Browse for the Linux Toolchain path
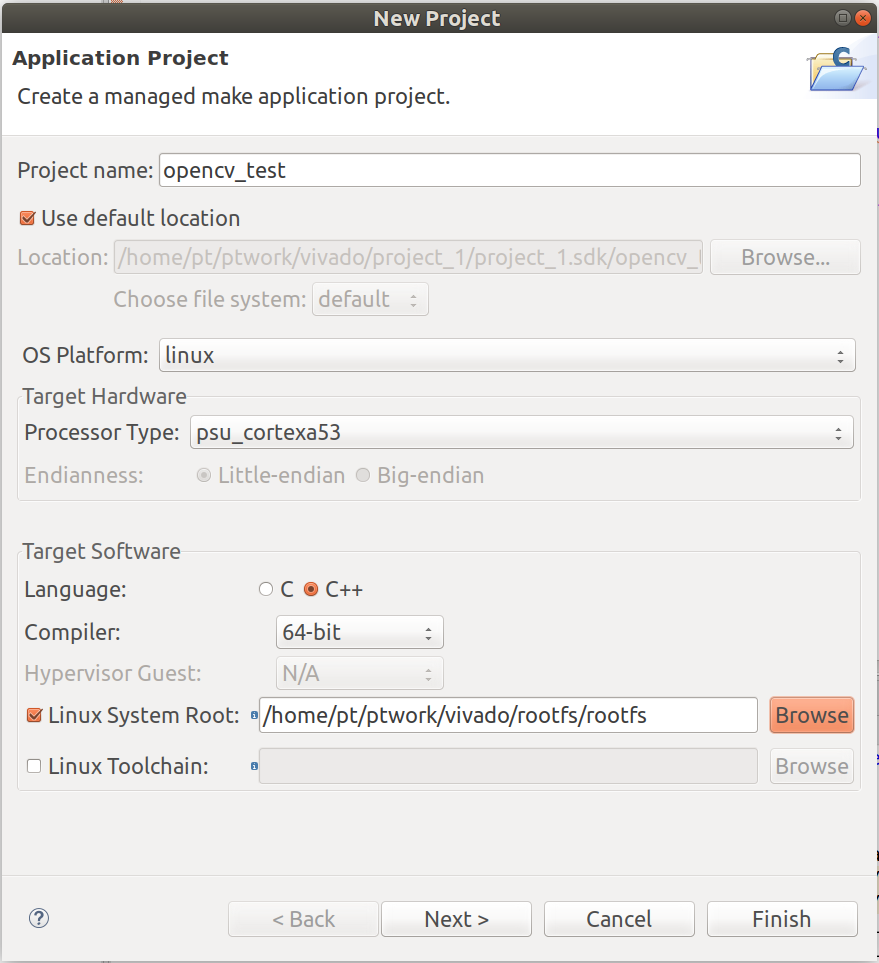 (x=811, y=766)
